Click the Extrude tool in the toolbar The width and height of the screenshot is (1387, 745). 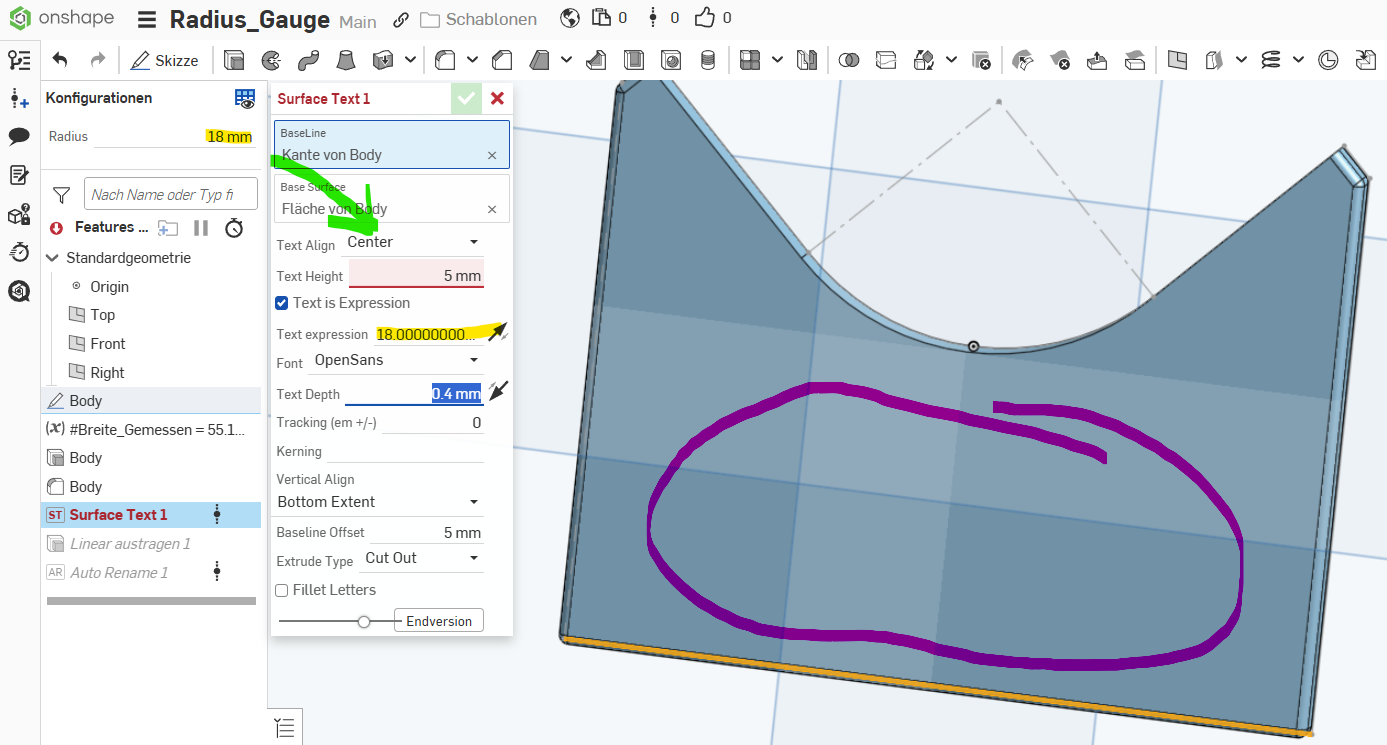pos(234,60)
